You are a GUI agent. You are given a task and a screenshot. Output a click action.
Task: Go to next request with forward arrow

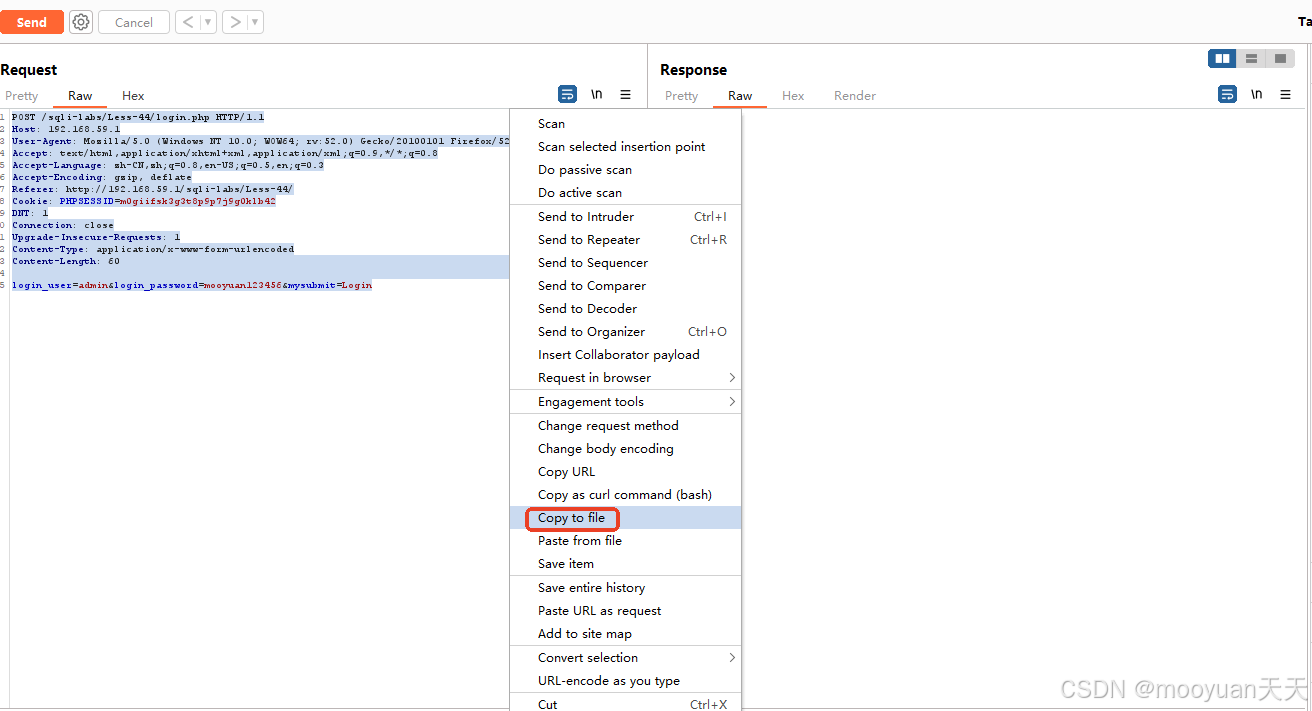coord(234,22)
